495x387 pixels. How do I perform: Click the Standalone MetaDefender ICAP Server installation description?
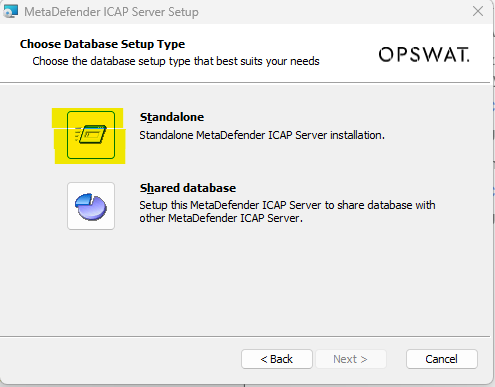click(x=262, y=135)
